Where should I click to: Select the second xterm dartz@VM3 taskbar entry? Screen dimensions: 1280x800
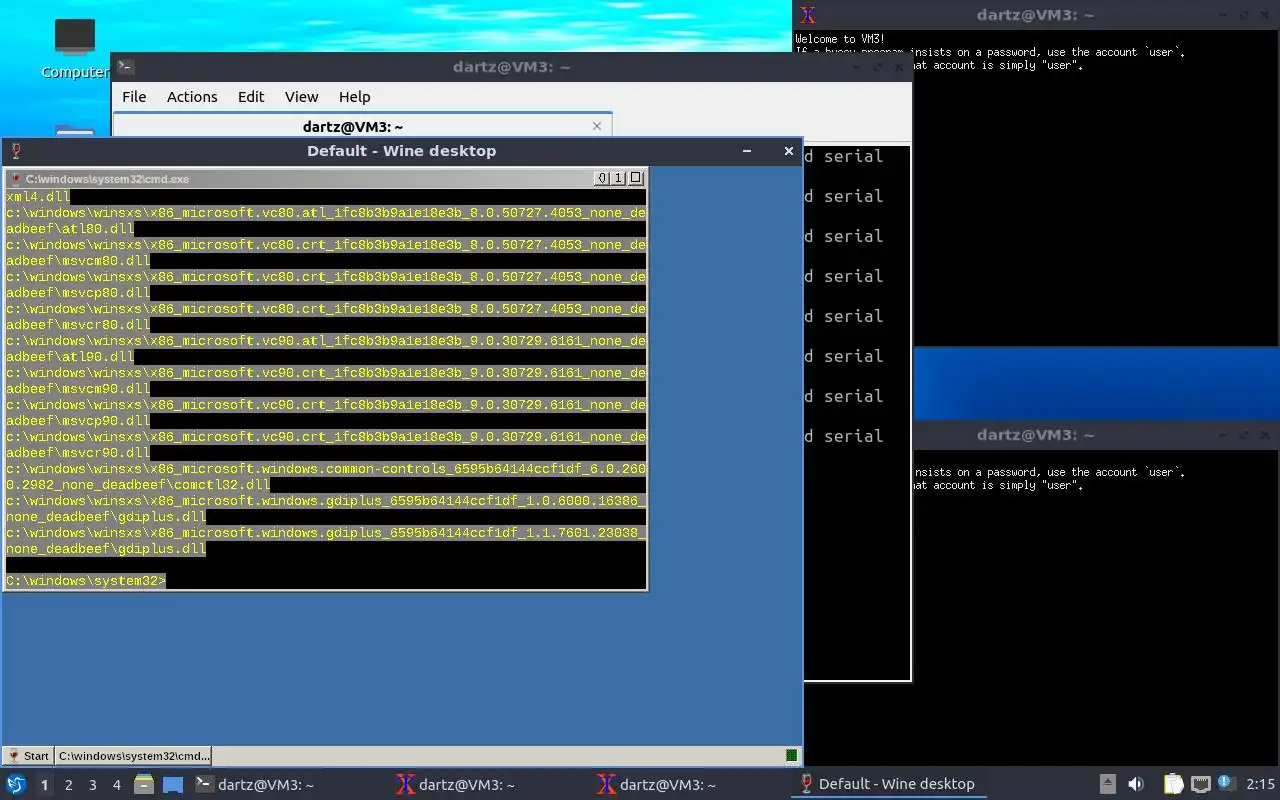[x=691, y=784]
